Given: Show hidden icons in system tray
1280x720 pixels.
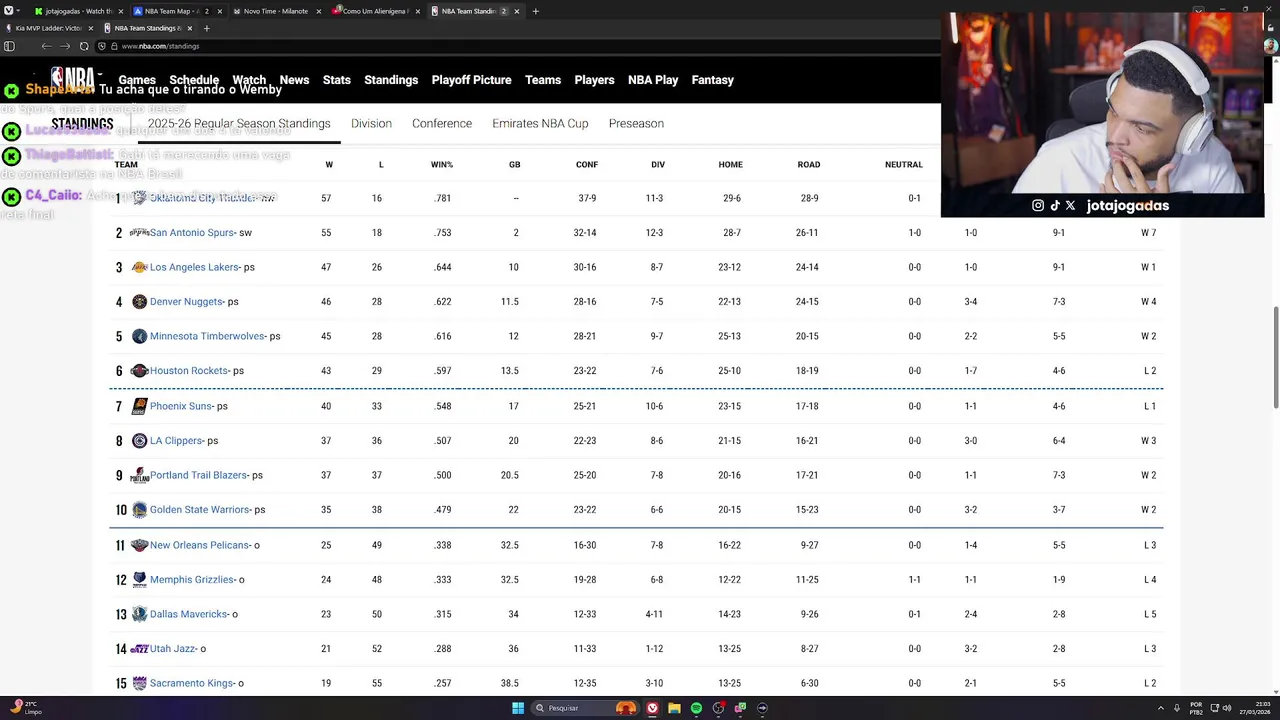Looking at the screenshot, I should coord(1161,708).
